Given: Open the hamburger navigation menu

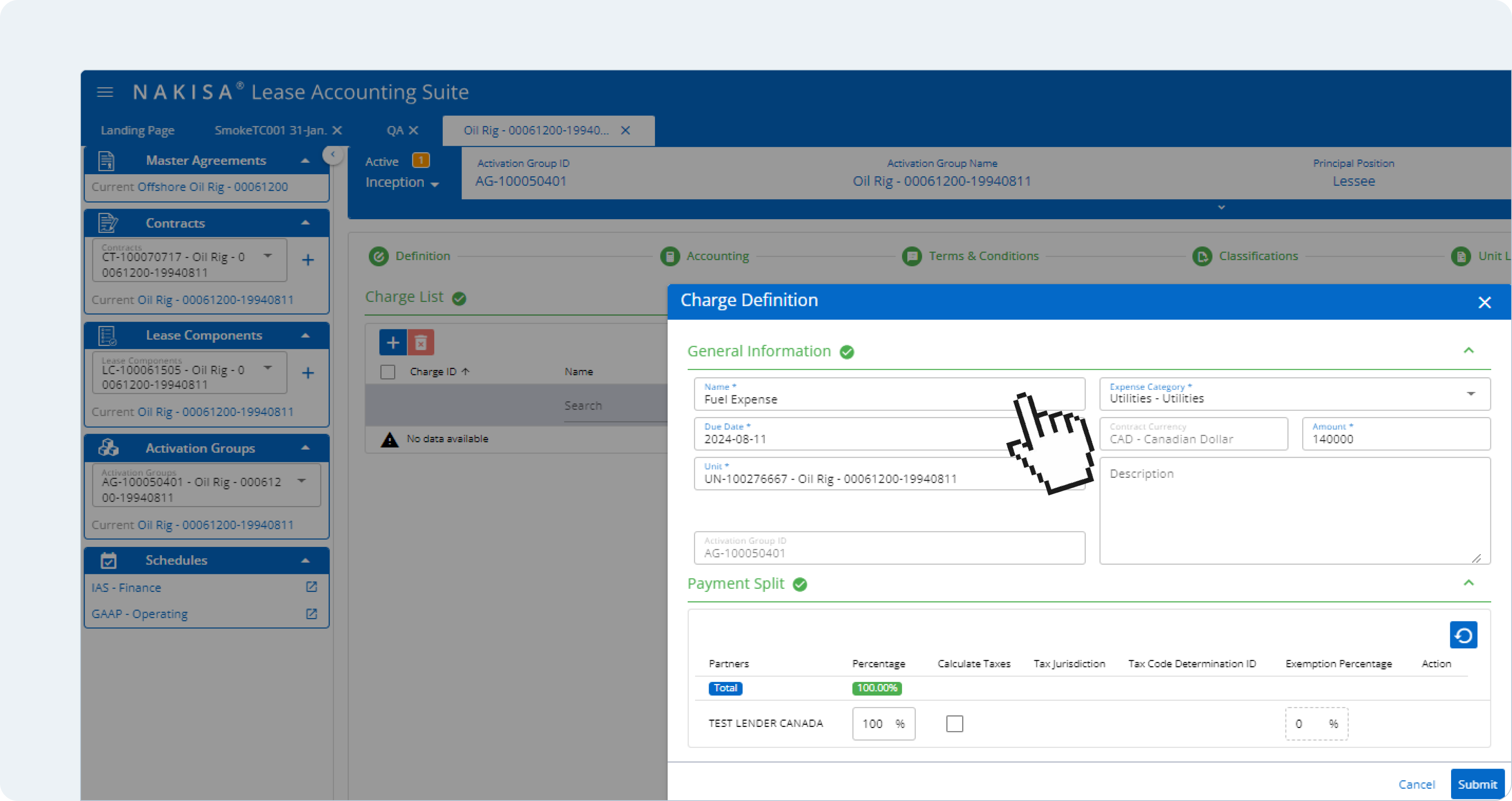Looking at the screenshot, I should click(x=105, y=92).
